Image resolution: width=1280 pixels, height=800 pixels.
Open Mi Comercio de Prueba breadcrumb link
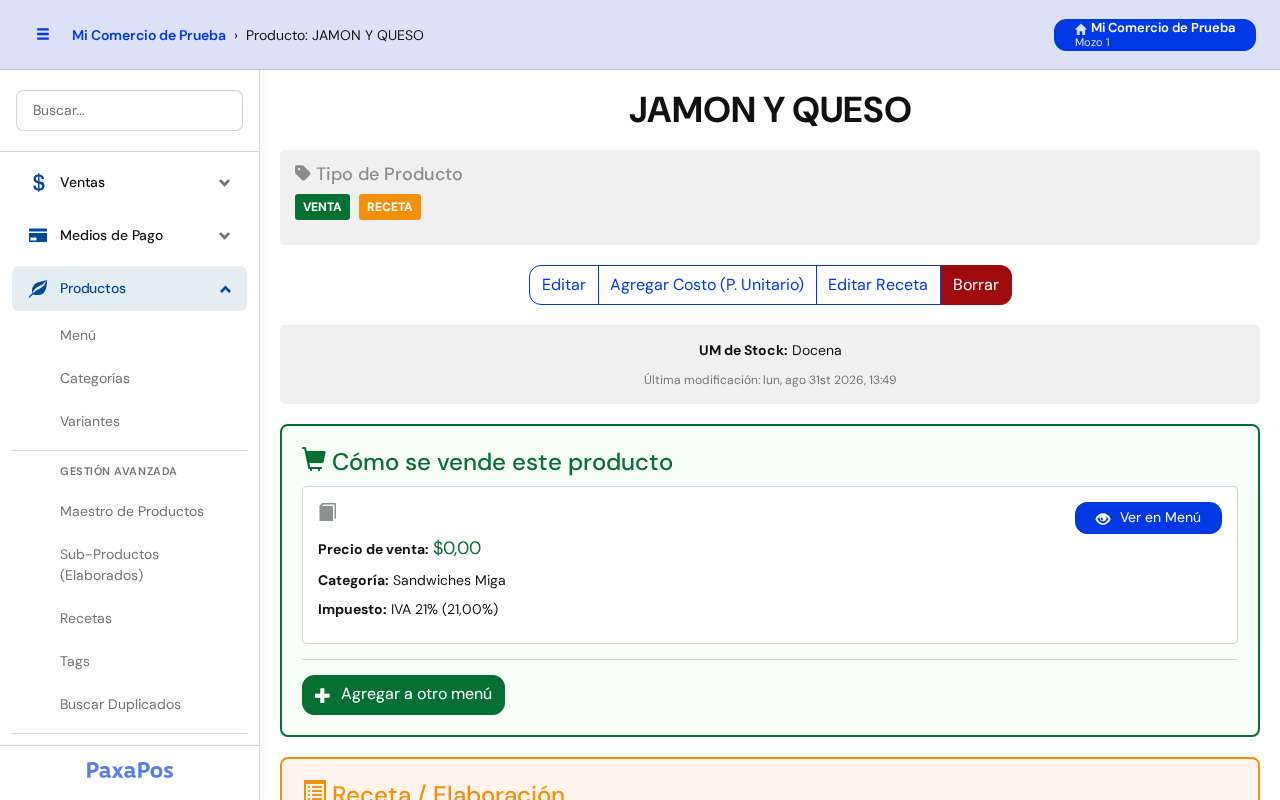[149, 35]
